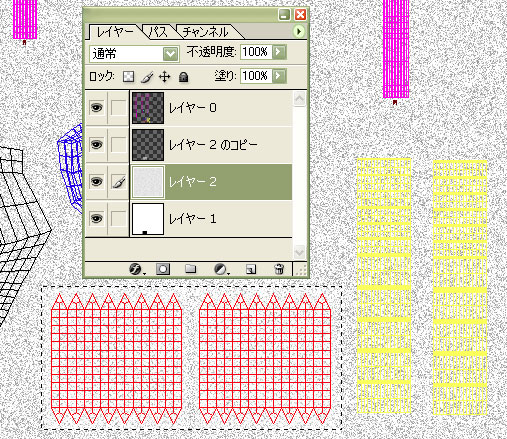Lock position with the move icon
This screenshot has height=439, width=507.
165,77
